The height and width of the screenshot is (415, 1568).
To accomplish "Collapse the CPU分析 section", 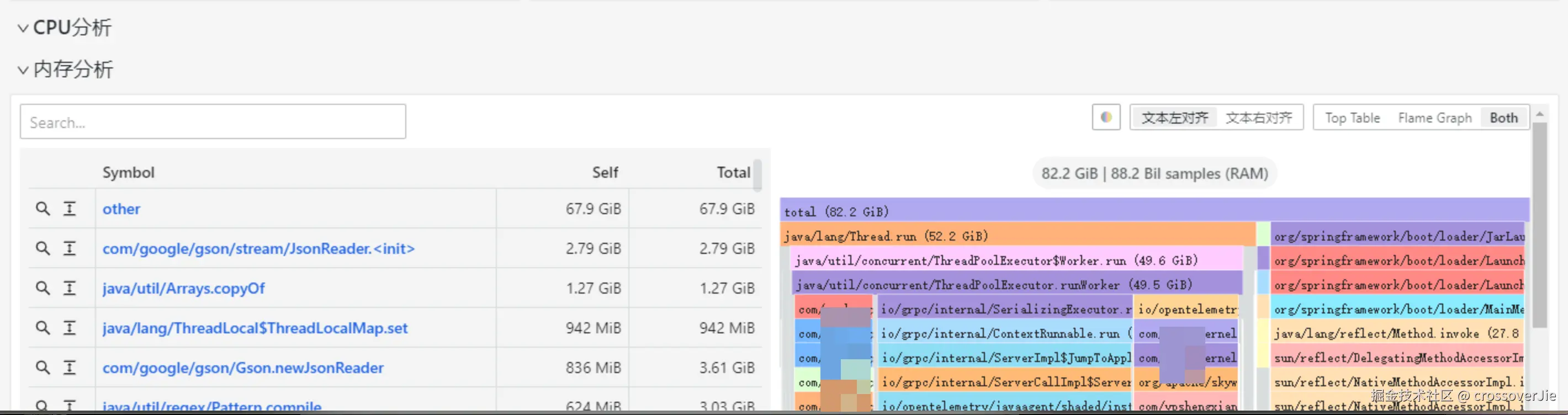I will pos(23,28).
